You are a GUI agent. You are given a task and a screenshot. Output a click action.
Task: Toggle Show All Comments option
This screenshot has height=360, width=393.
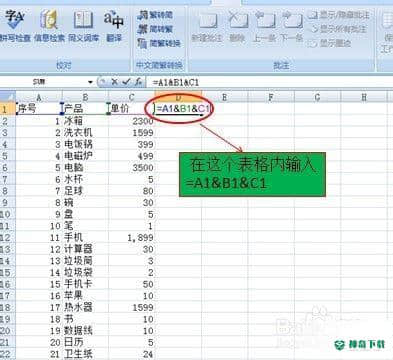(x=338, y=29)
